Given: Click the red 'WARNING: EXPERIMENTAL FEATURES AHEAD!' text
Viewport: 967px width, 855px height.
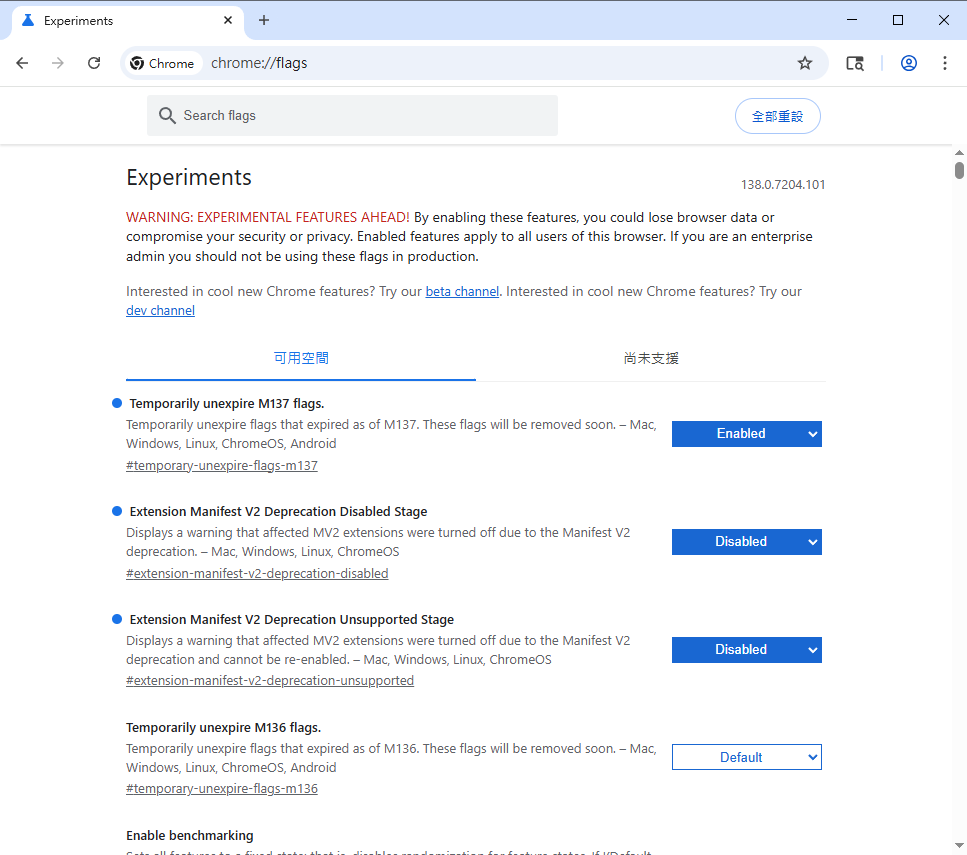Looking at the screenshot, I should 268,217.
